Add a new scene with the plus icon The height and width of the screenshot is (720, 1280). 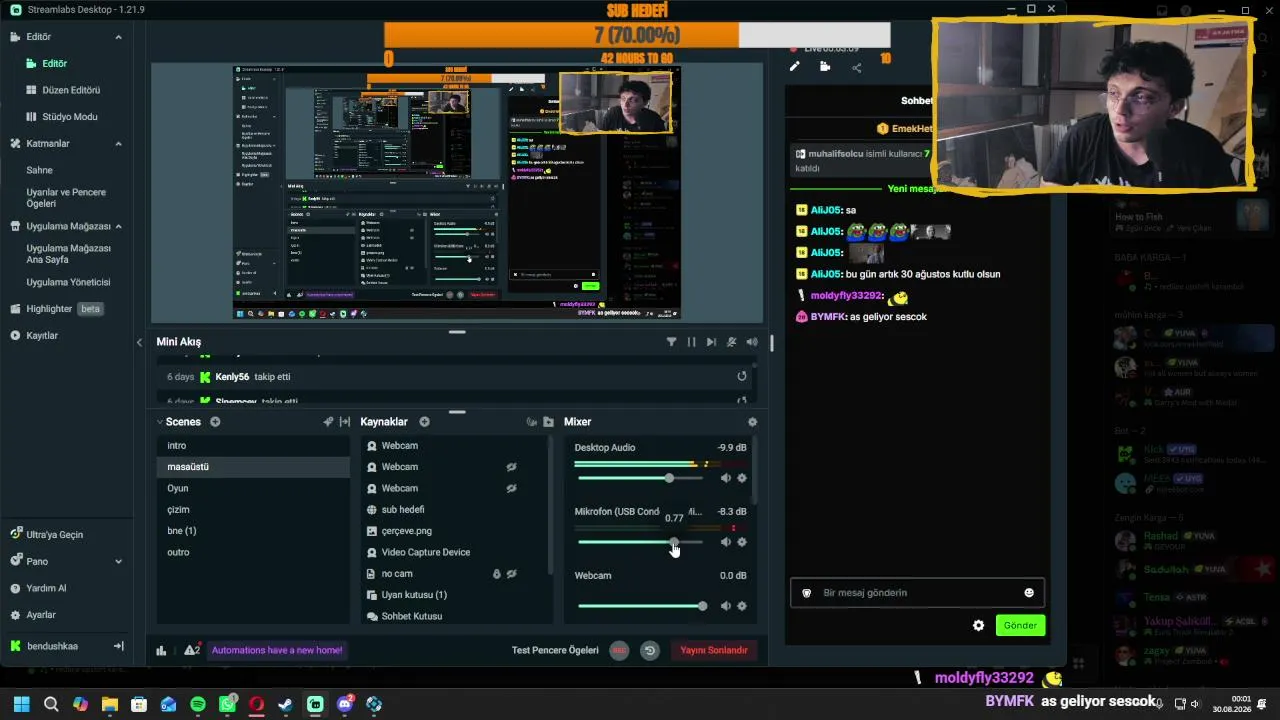pyautogui.click(x=215, y=422)
